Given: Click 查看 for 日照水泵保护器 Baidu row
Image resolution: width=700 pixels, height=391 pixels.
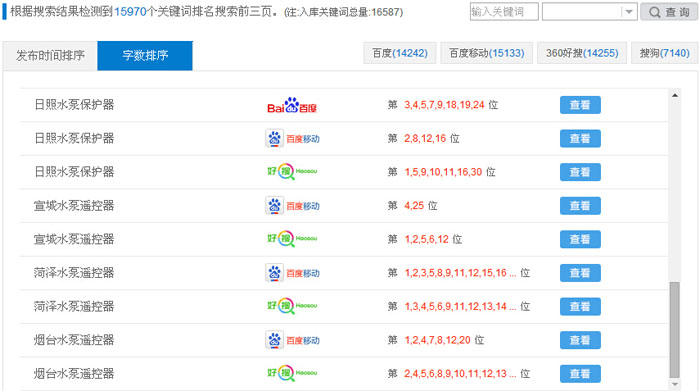Looking at the screenshot, I should (x=580, y=105).
